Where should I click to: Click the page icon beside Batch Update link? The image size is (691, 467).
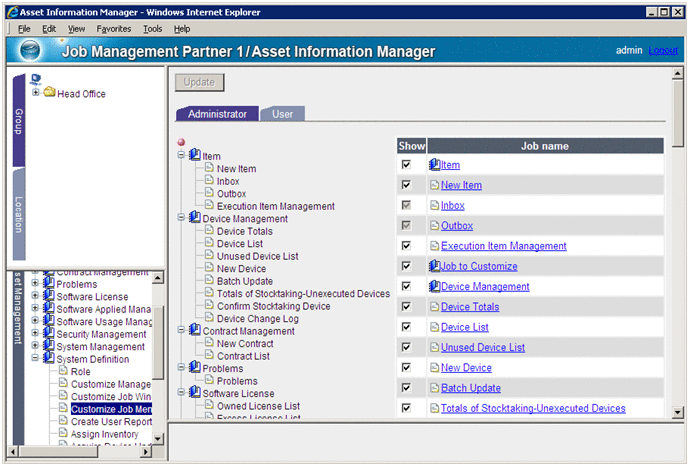pyautogui.click(x=434, y=388)
